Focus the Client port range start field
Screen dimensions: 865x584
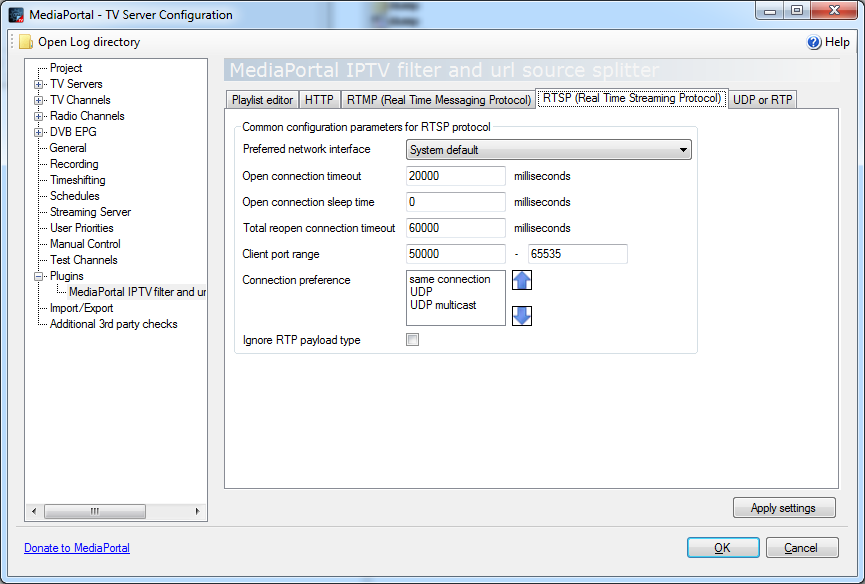coord(456,254)
